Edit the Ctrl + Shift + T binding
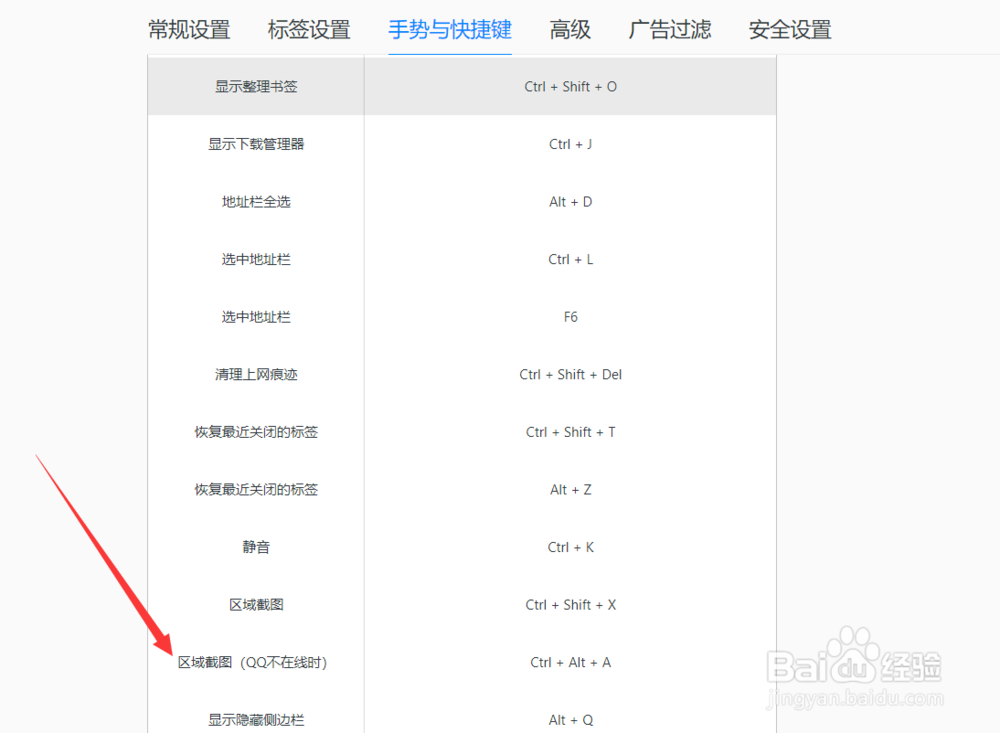1000x733 pixels. tap(570, 431)
